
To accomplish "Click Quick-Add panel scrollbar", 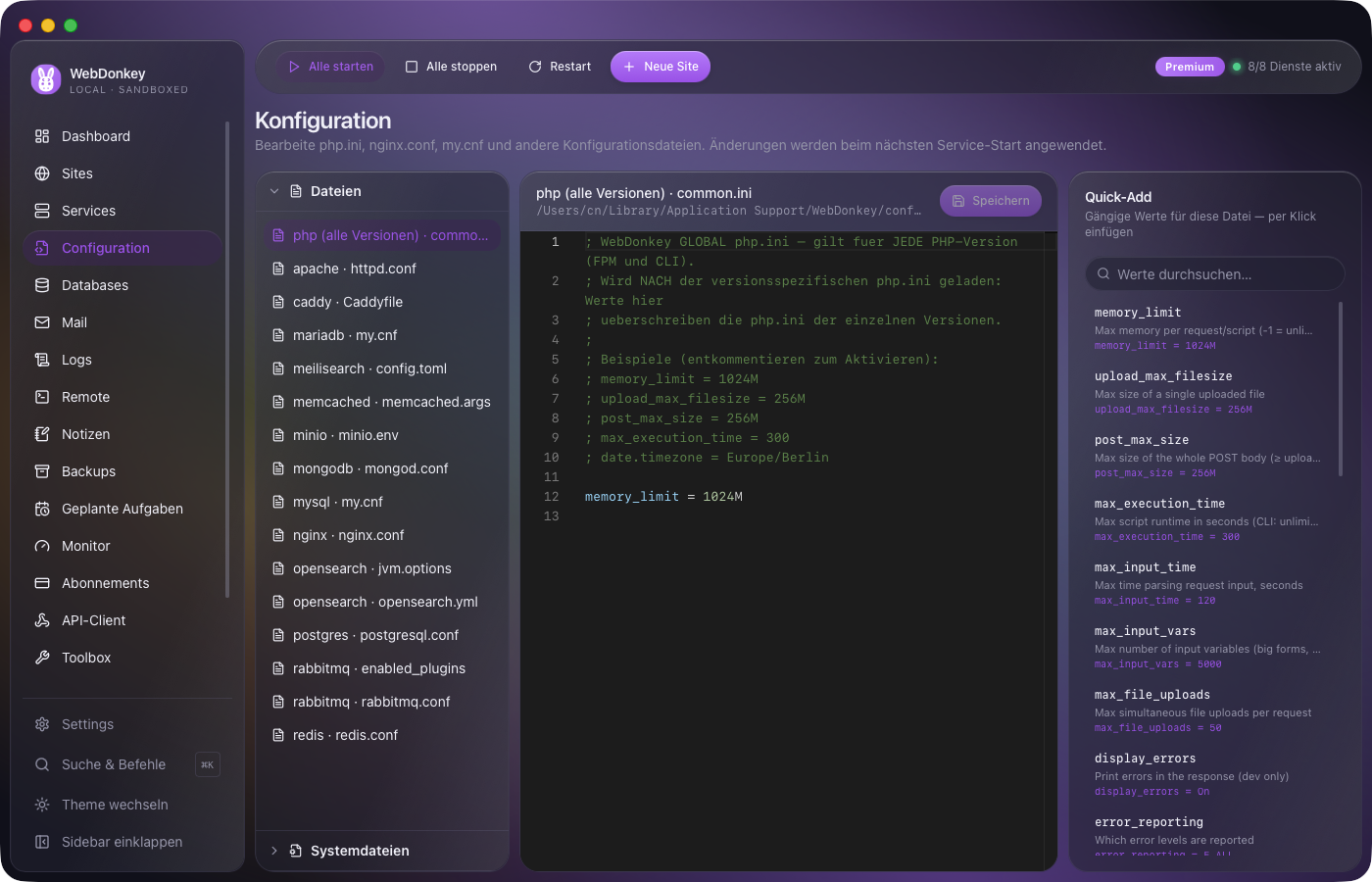I will [1340, 390].
